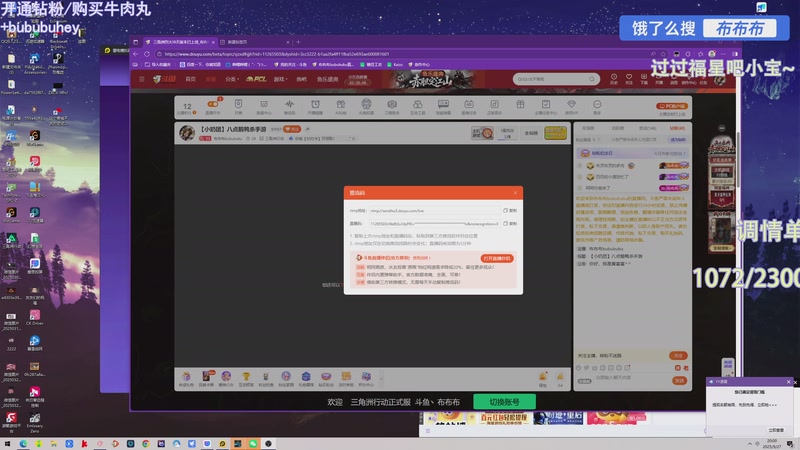
Task: Open the diamond VIP icon in the toolbar
Action: click(571, 106)
